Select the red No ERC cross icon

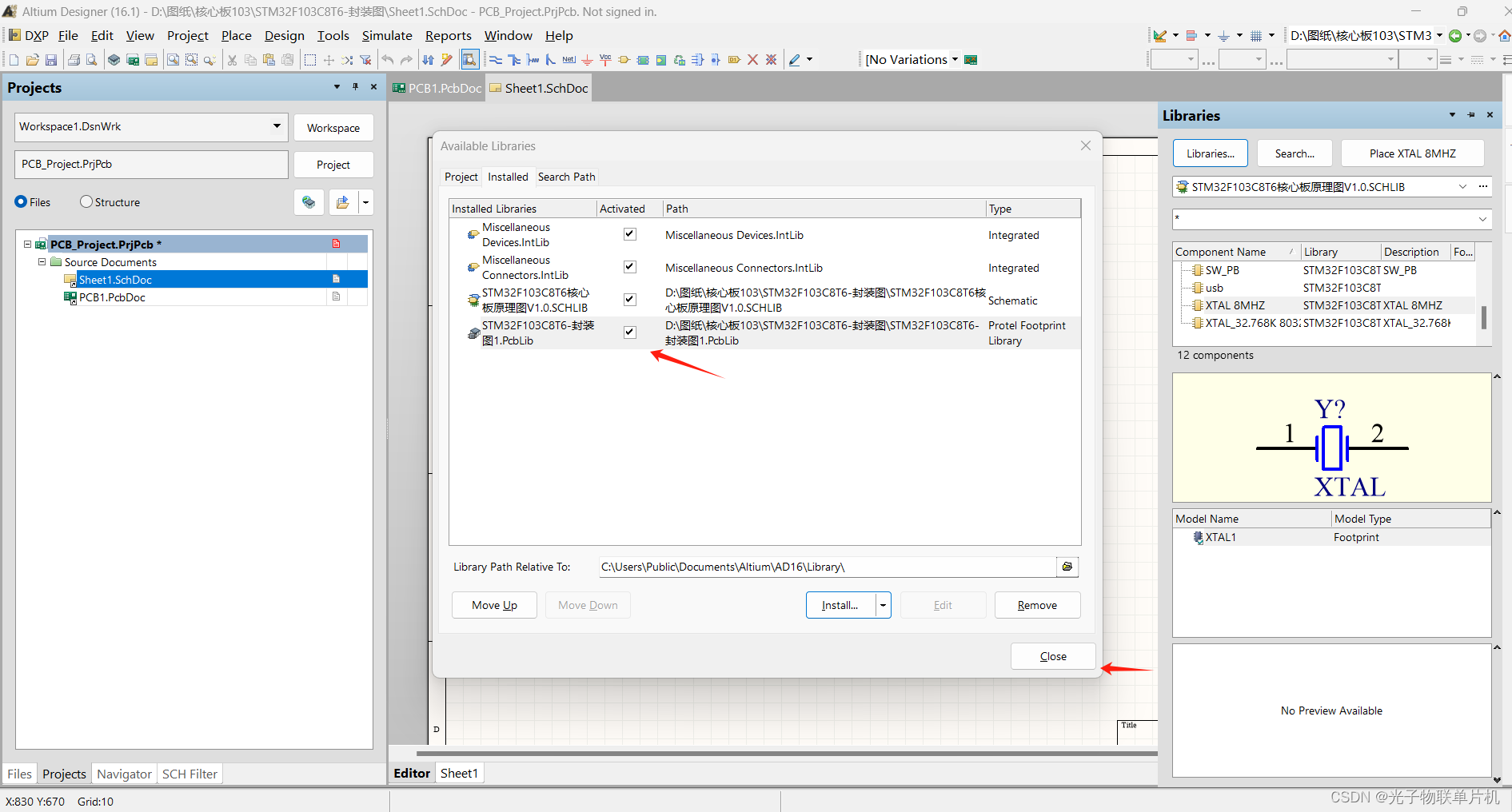point(752,60)
